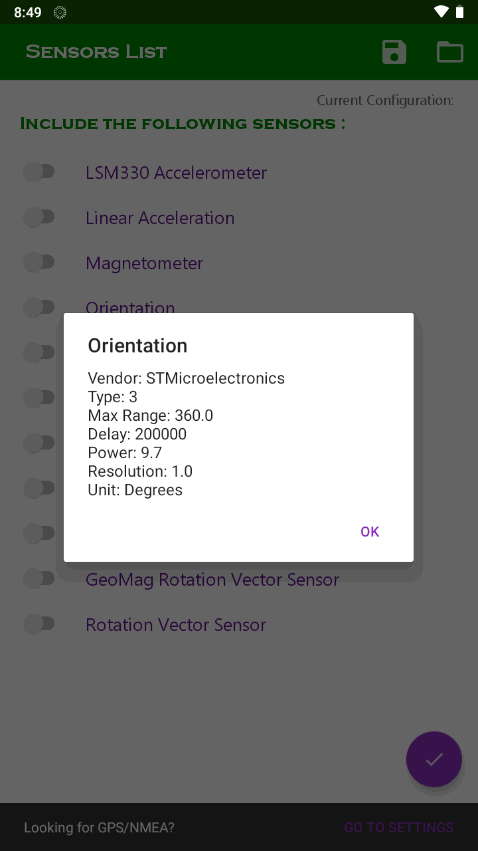Tap OK to dismiss the Orientation dialog
Image resolution: width=478 pixels, height=851 pixels.
click(369, 531)
